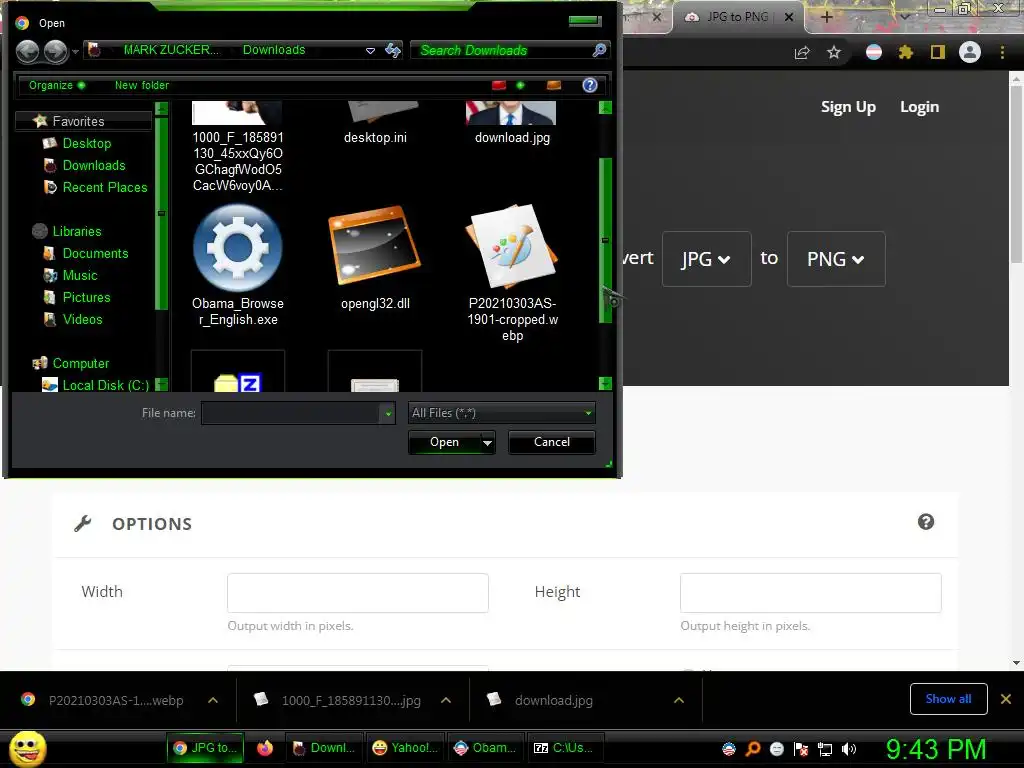Click Sign Up link
Viewport: 1024px width, 768px height.
pyautogui.click(x=848, y=107)
